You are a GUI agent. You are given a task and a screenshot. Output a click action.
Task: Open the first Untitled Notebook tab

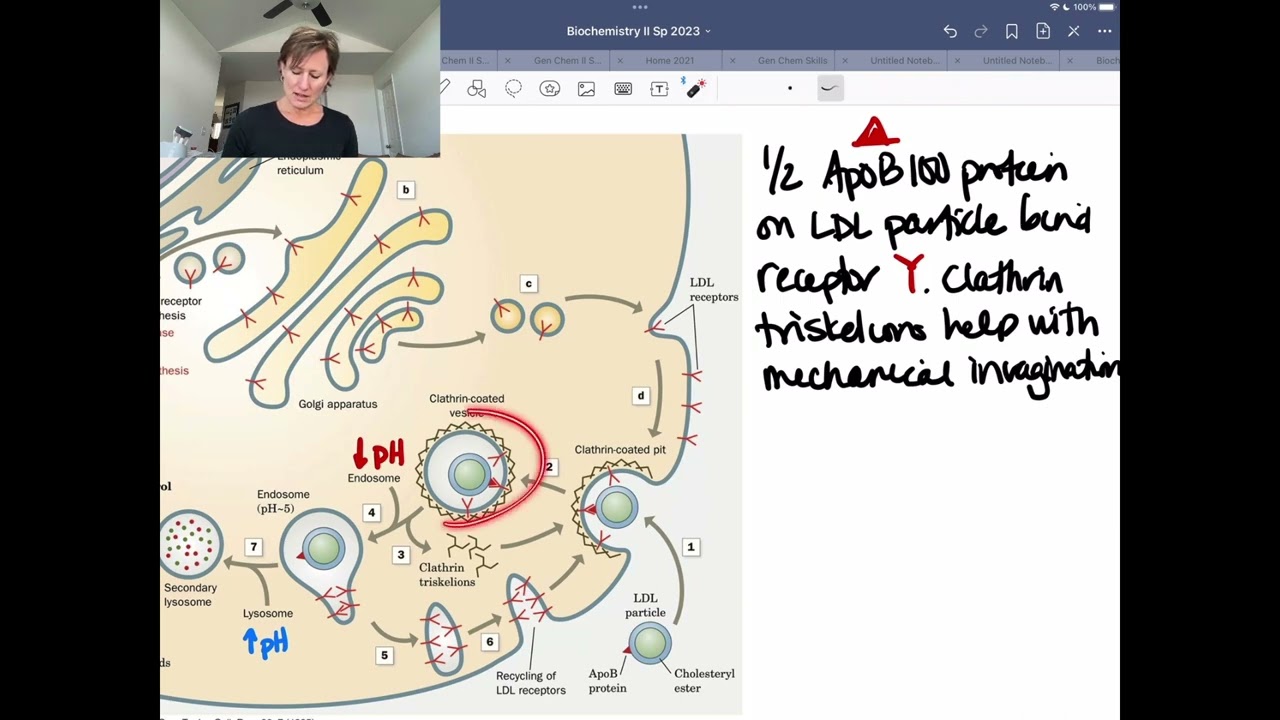pyautogui.click(x=905, y=61)
